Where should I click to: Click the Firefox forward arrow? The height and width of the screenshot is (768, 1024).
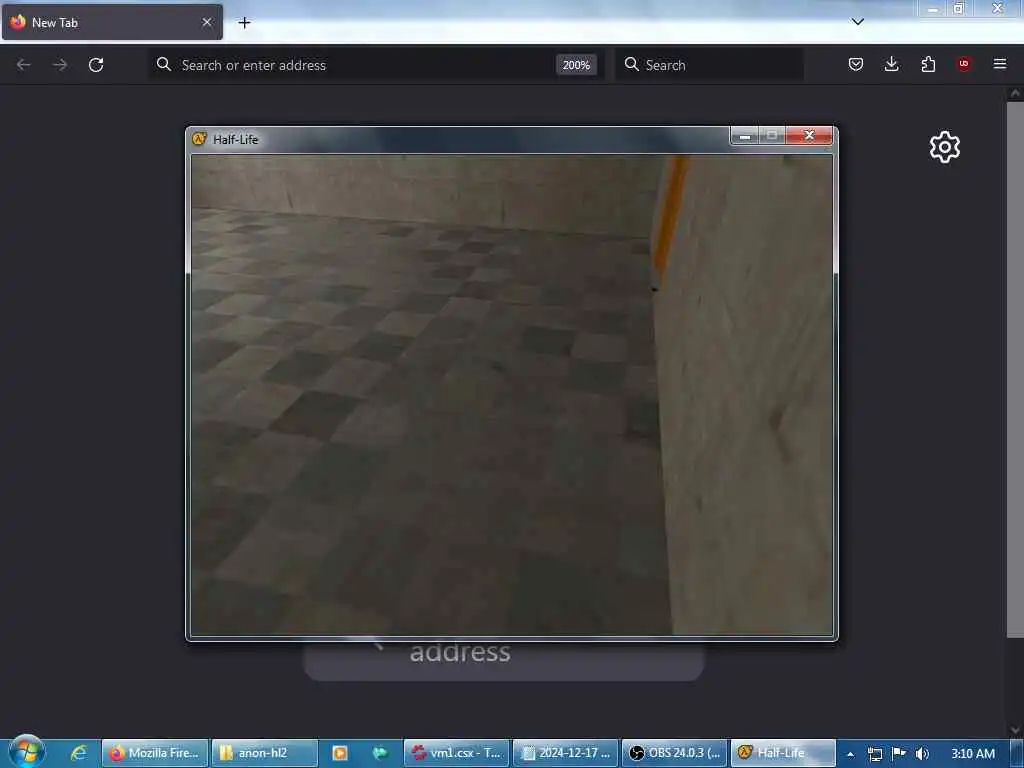pyautogui.click(x=60, y=65)
